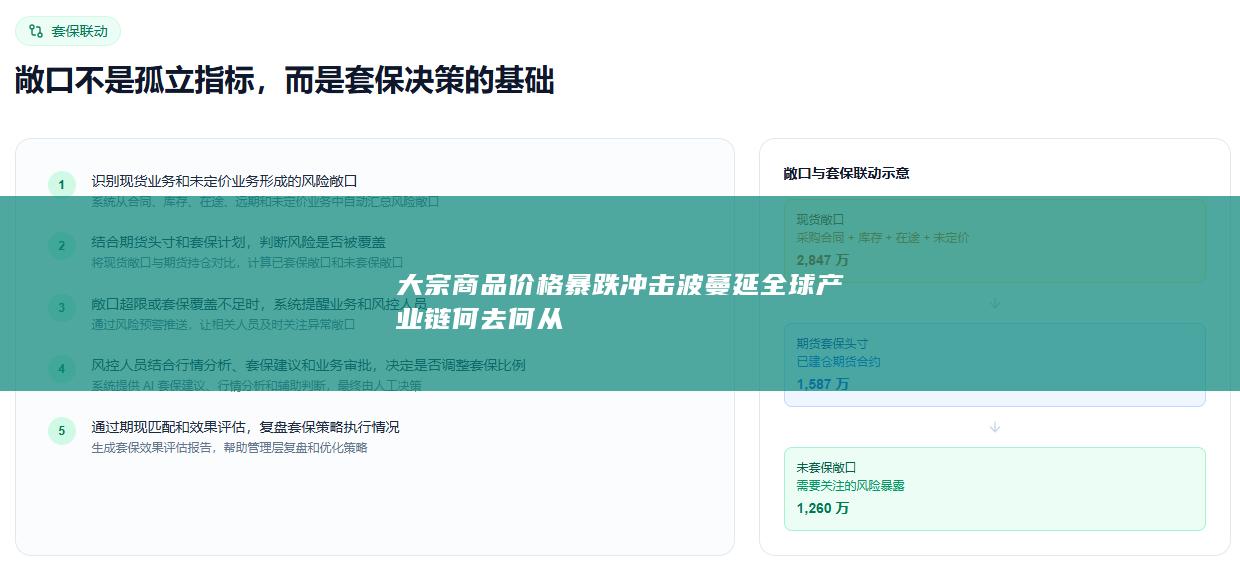Click panel title 敞口与套保联动示意
Screen dimensions: 1240x587
(x=847, y=173)
